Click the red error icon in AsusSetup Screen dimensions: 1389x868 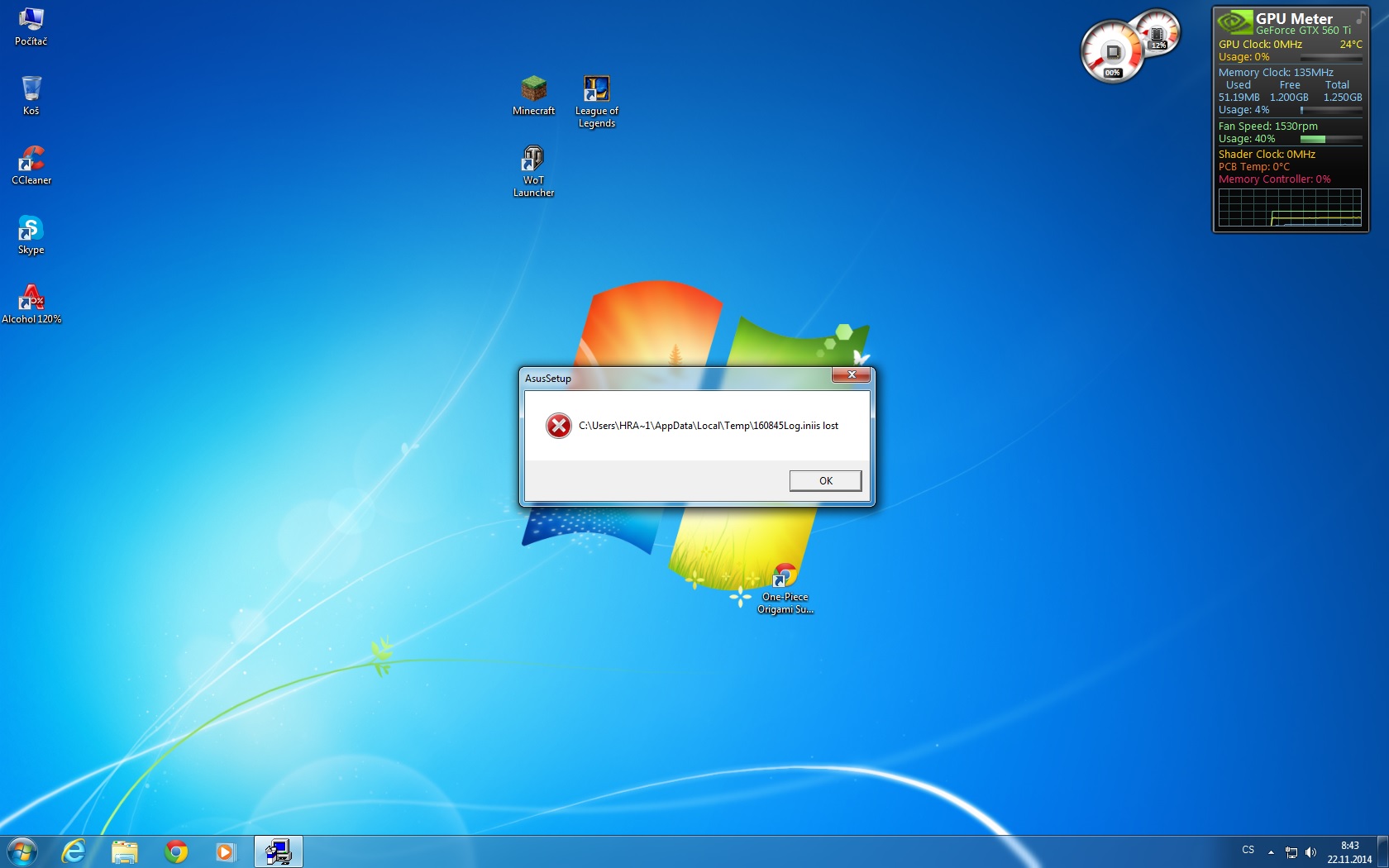559,426
